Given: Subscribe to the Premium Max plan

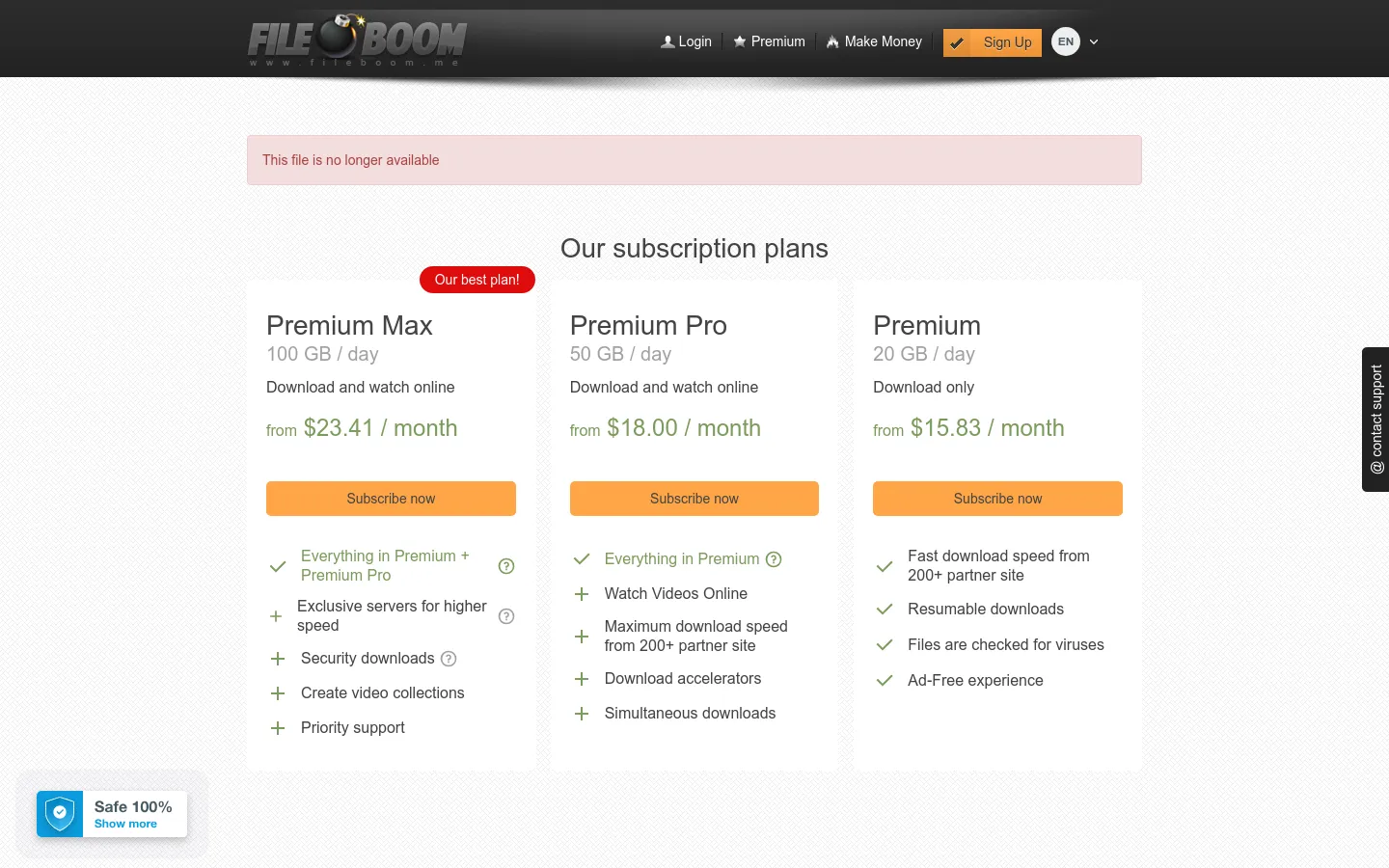Looking at the screenshot, I should pyautogui.click(x=391, y=499).
